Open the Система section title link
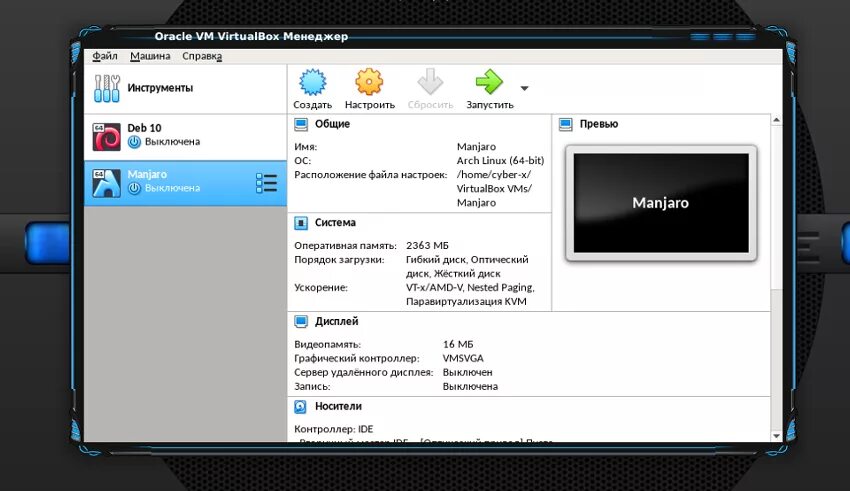This screenshot has height=491, width=850. pyautogui.click(x=335, y=222)
